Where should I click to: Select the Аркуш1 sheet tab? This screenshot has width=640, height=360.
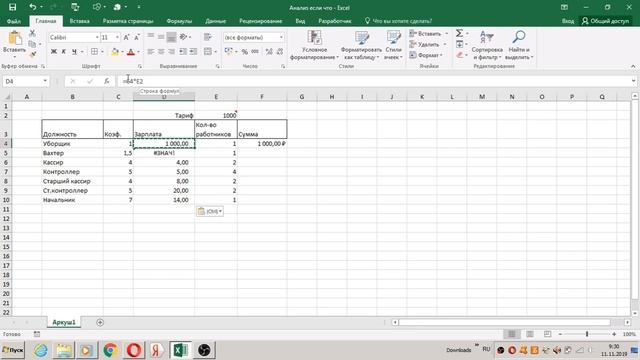[x=64, y=322]
